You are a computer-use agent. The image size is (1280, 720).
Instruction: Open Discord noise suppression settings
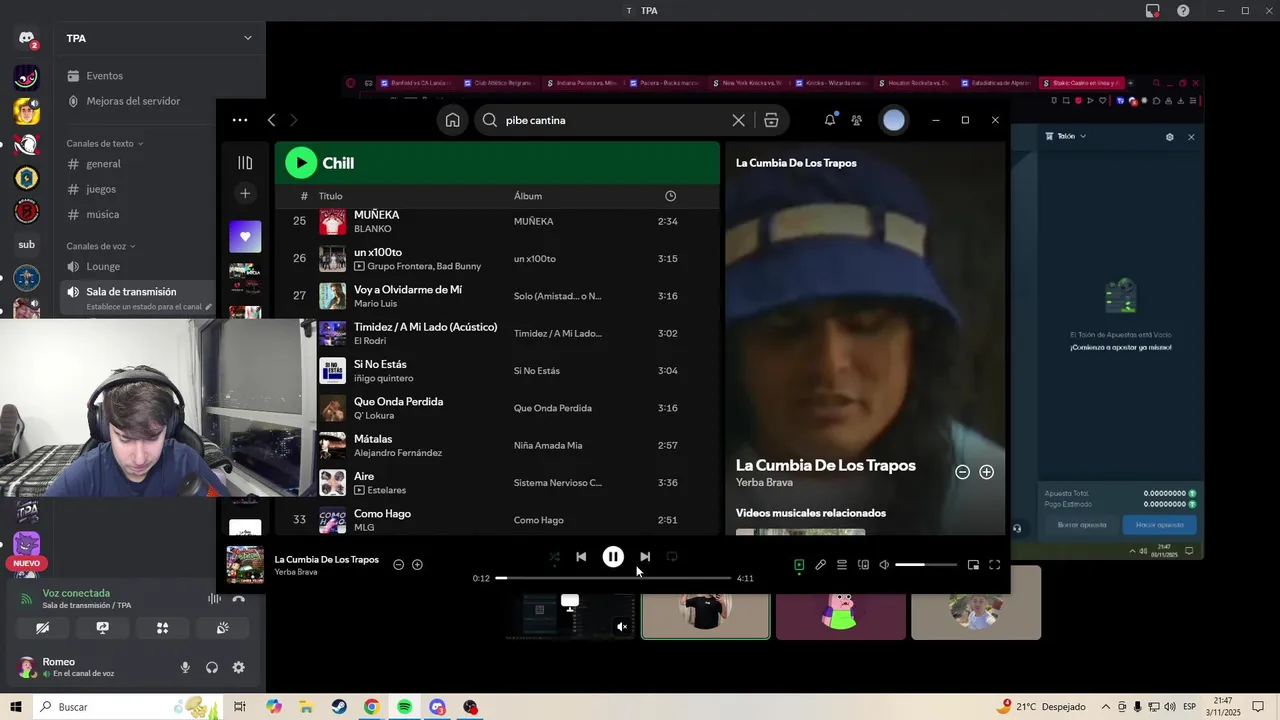point(214,599)
